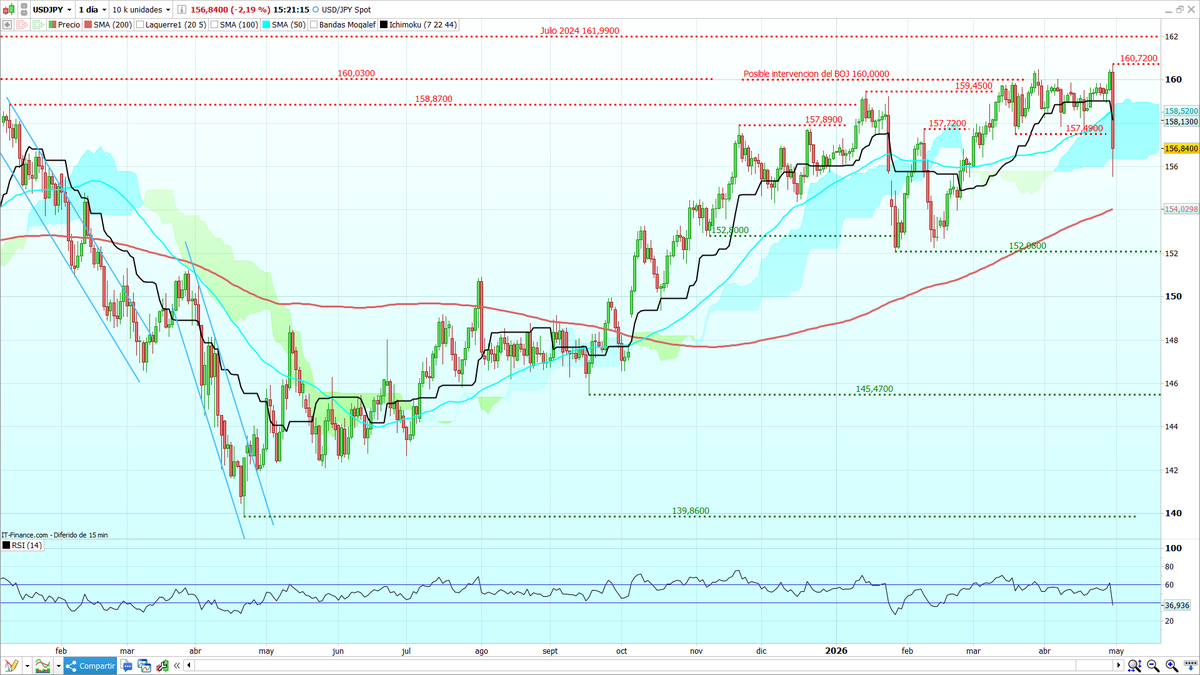Expand the indicators dropdown arrow at bottom
The width and height of the screenshot is (1200, 675).
[58, 666]
